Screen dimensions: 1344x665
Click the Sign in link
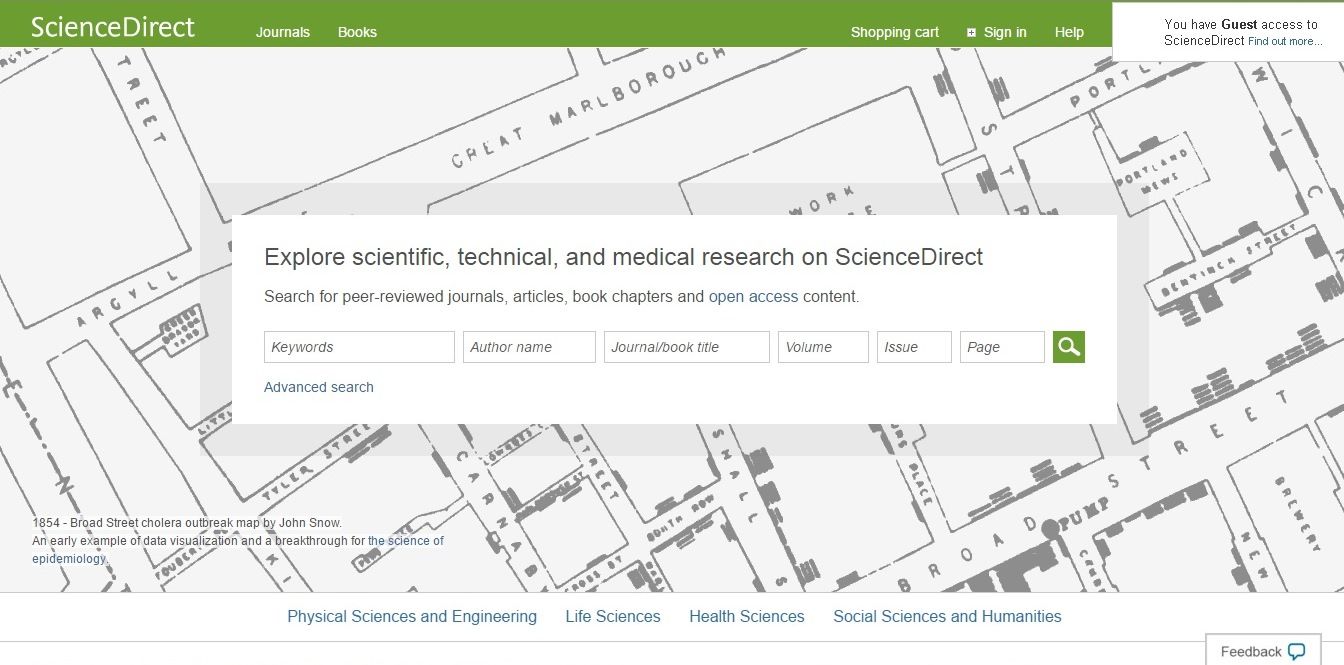click(1005, 32)
